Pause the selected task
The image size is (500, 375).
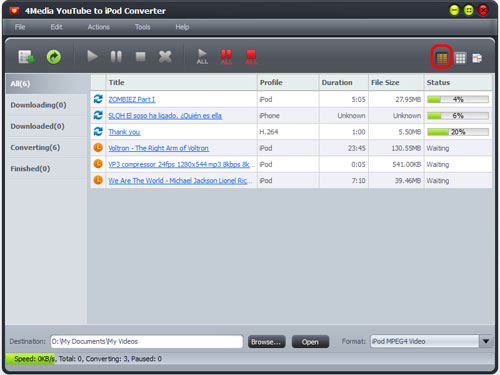click(116, 57)
